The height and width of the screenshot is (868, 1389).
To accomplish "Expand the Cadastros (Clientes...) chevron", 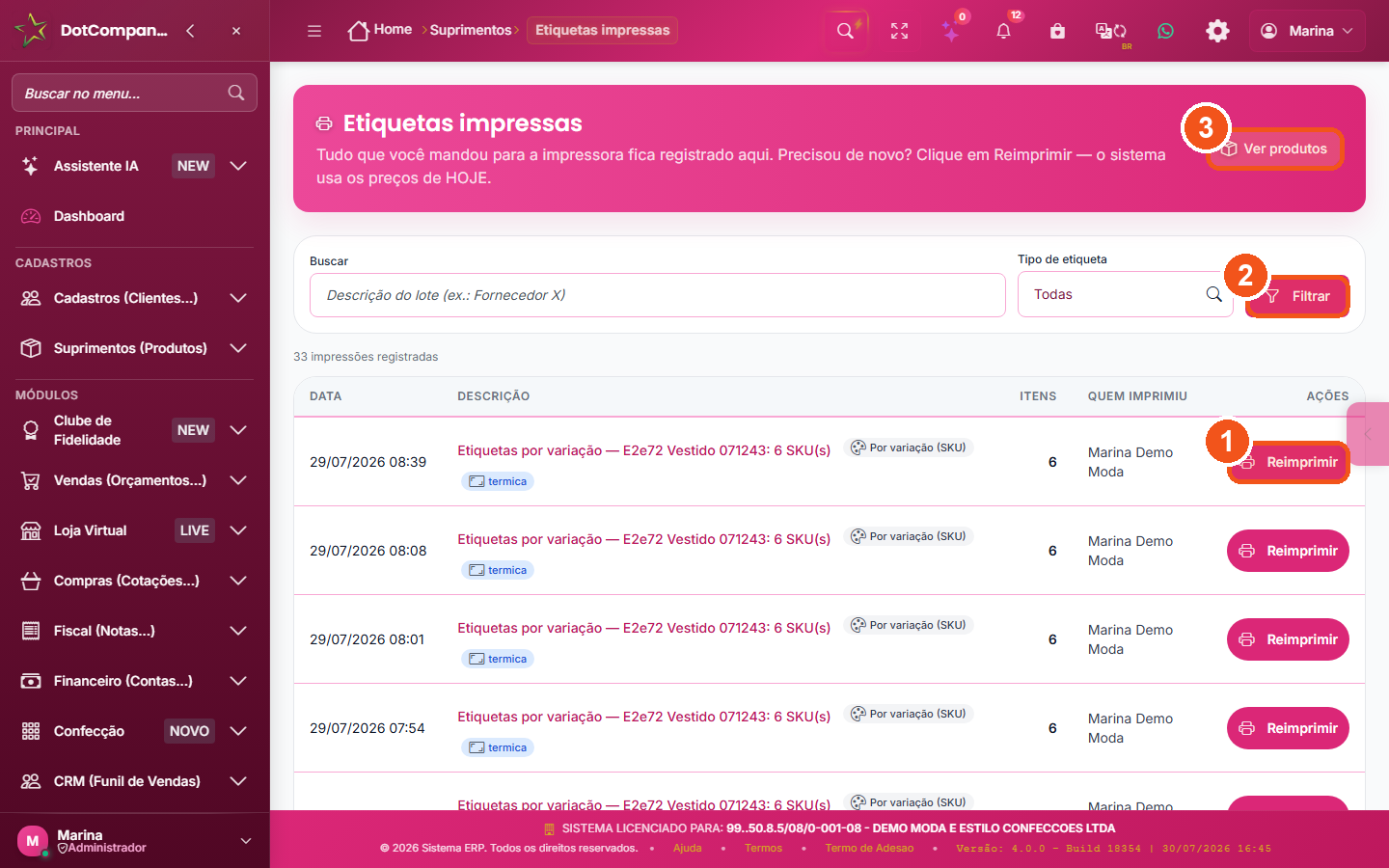I will (238, 298).
